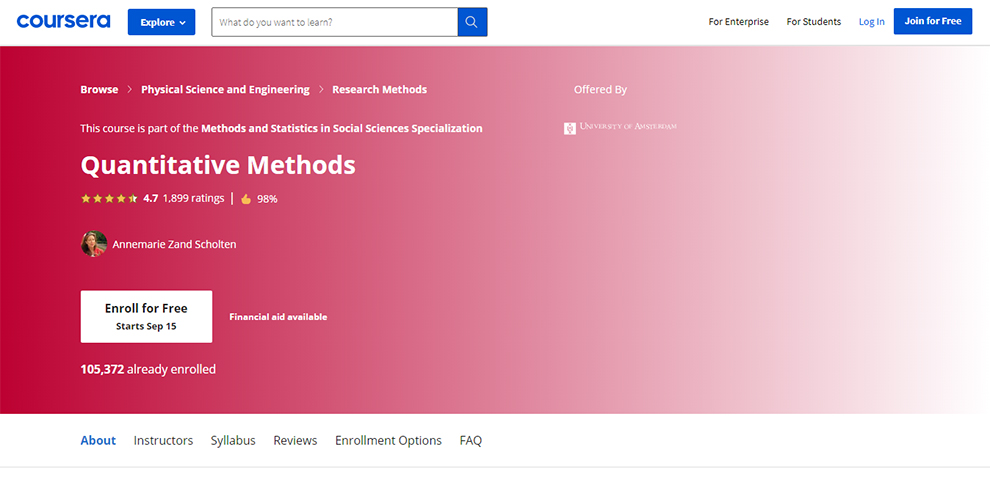Click the 4.7 rating value

(x=150, y=198)
